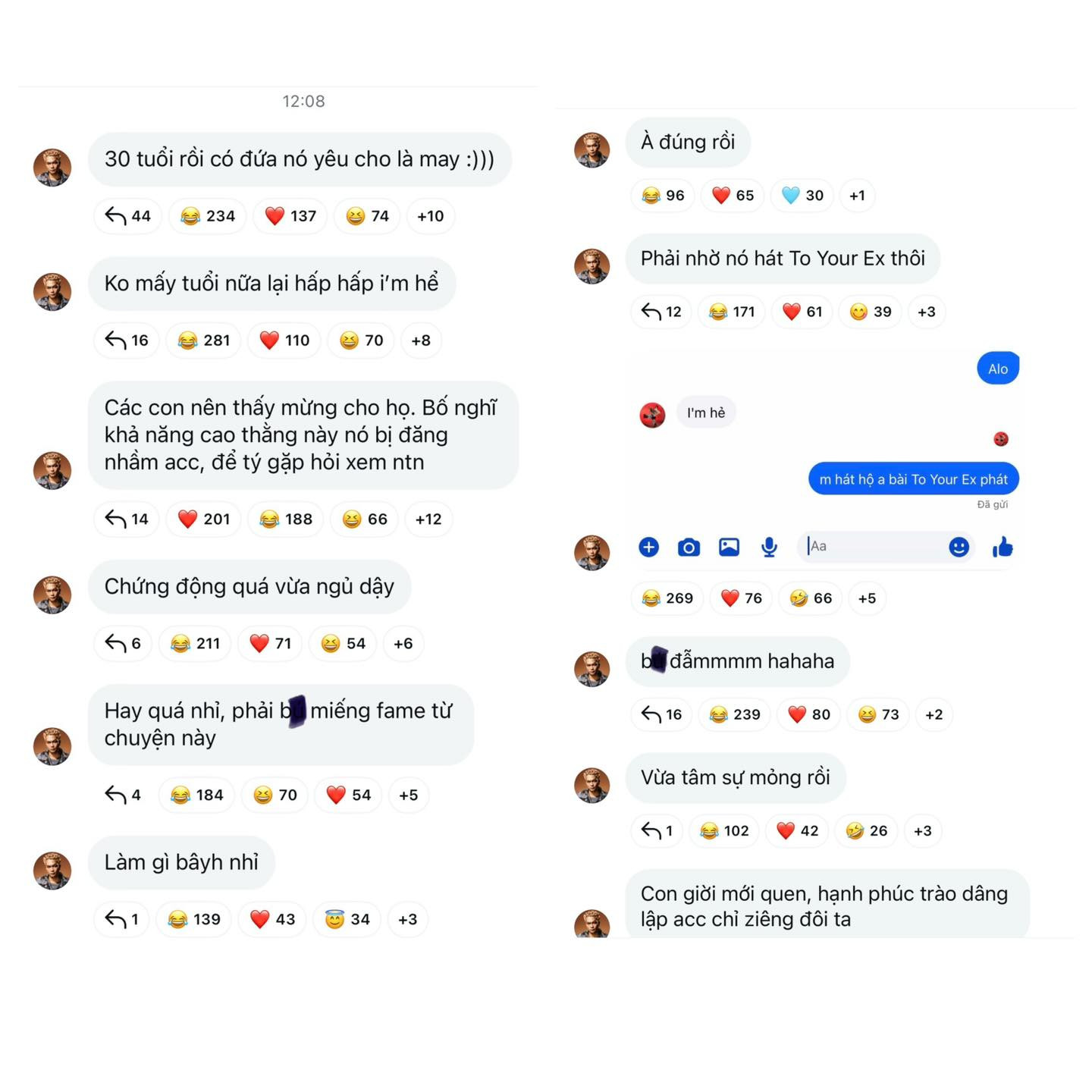Toggle the blue heart reaction showing 30

coord(802,196)
